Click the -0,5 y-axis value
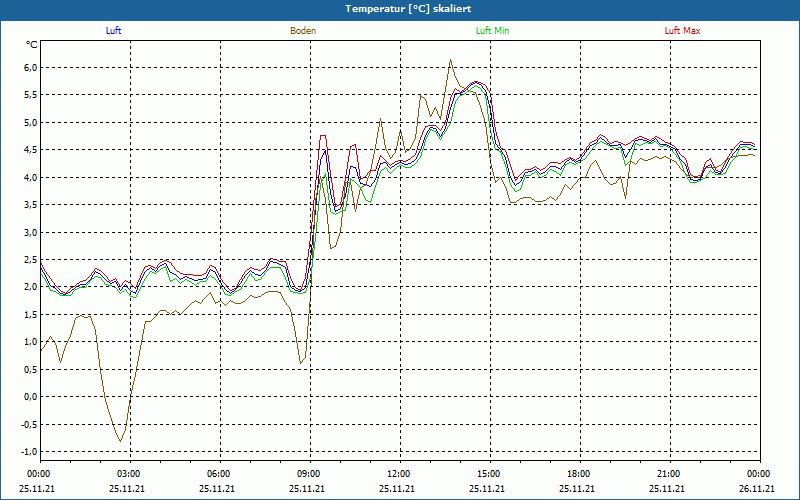Image resolution: width=800 pixels, height=500 pixels. click(x=29, y=424)
